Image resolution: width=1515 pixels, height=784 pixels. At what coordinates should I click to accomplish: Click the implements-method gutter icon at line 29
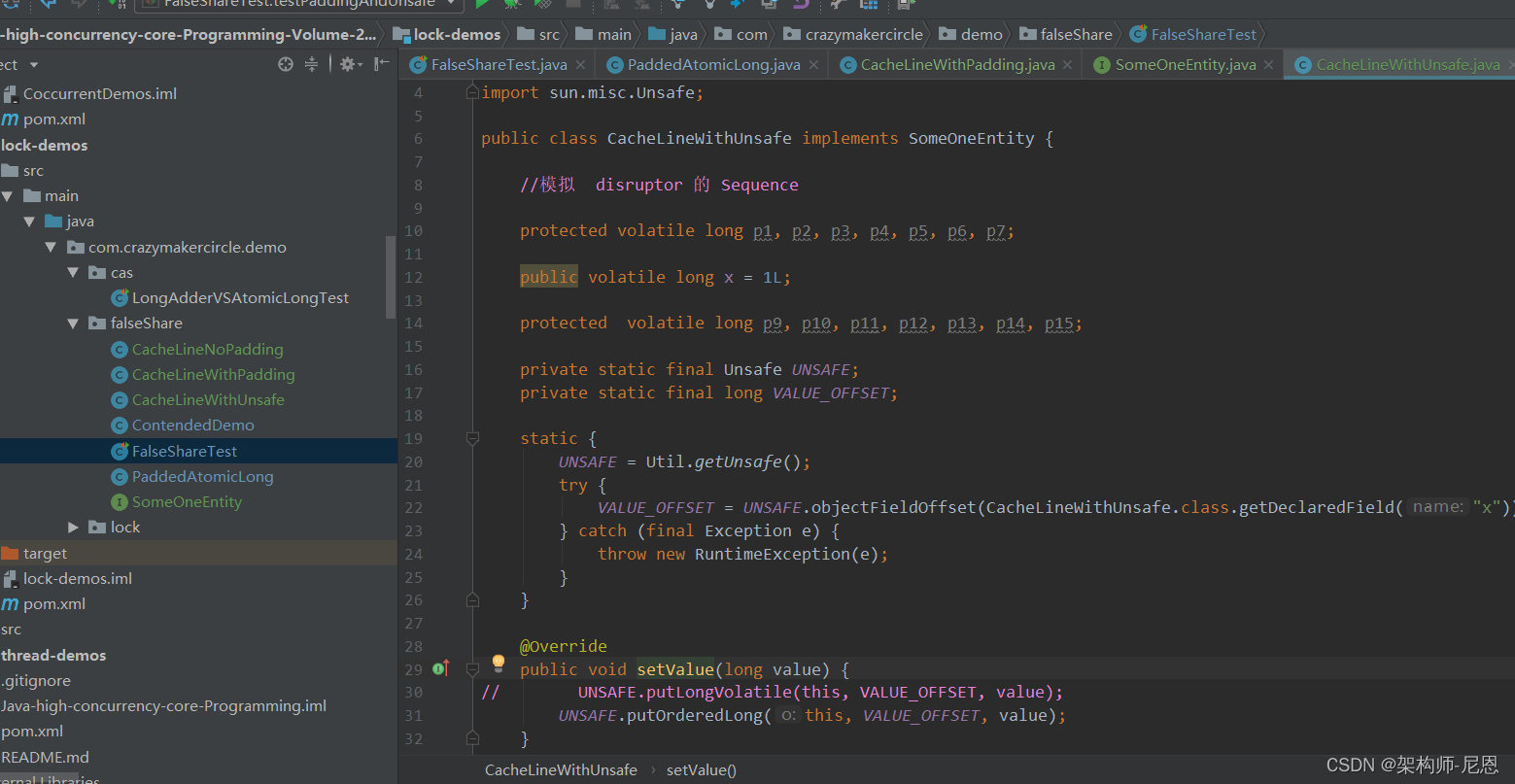pos(439,668)
